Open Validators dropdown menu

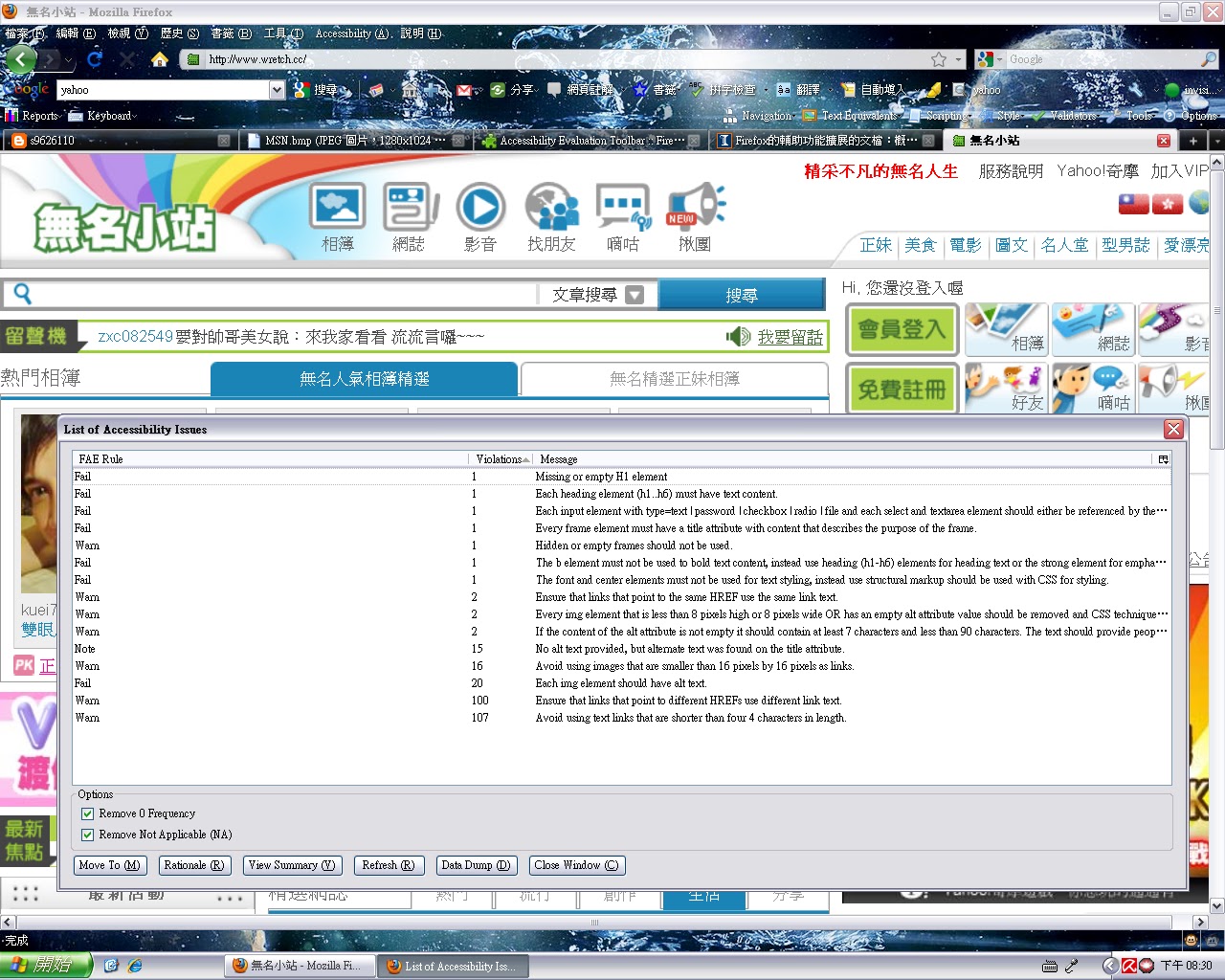tap(1067, 116)
